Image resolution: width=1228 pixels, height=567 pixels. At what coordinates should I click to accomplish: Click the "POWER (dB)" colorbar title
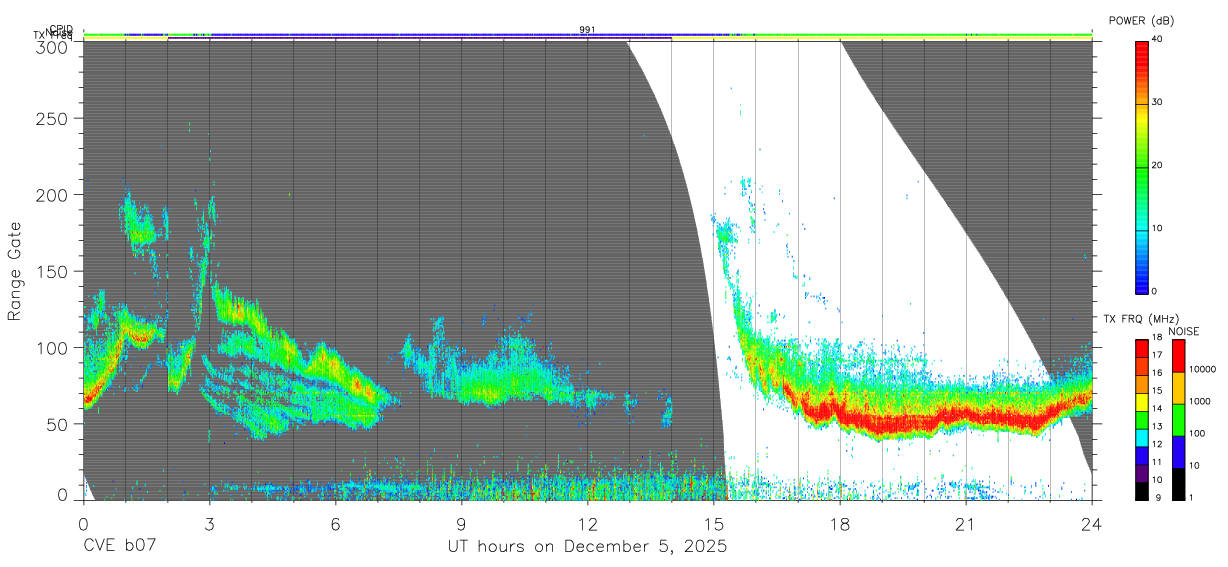pos(1141,21)
